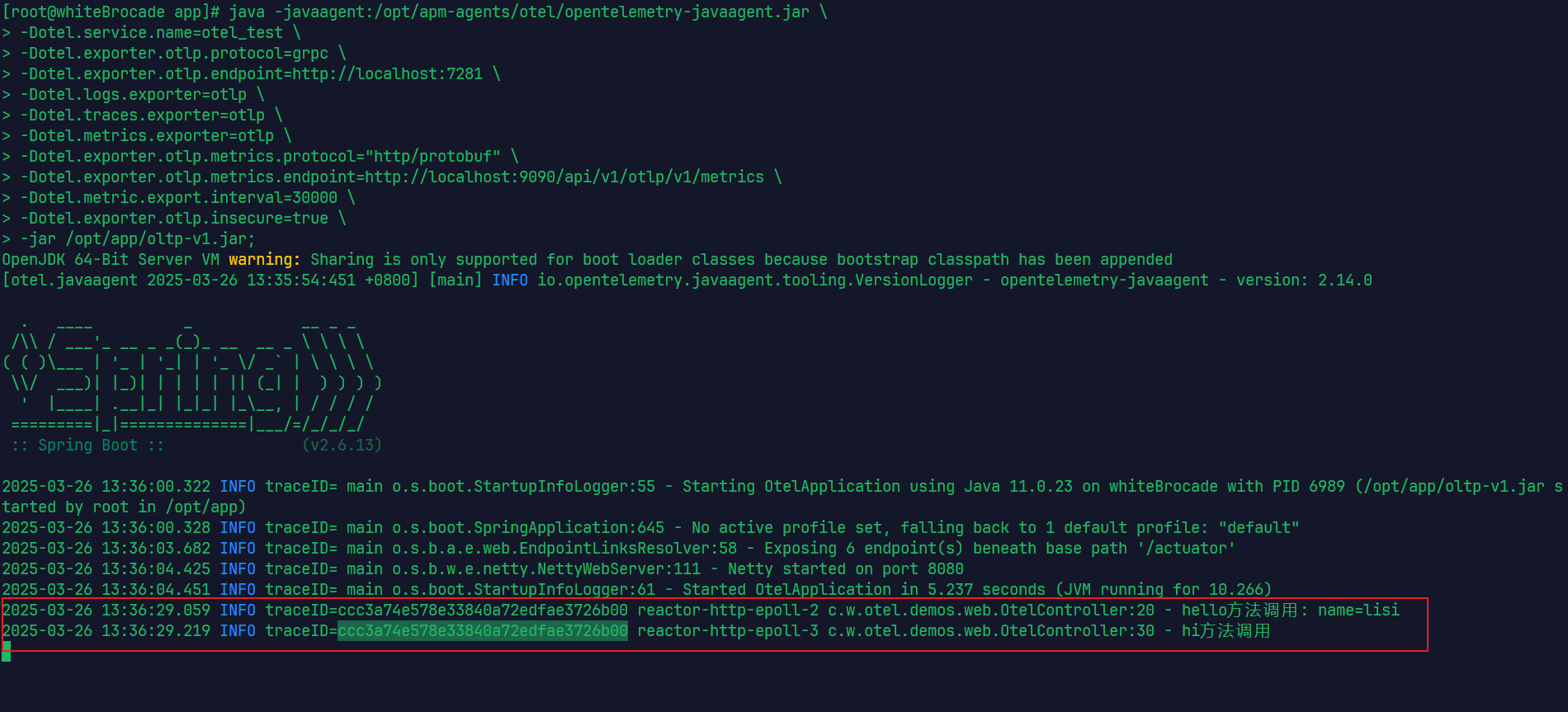
Task: Click the SpringApplication:645 logger name
Action: pos(528,528)
